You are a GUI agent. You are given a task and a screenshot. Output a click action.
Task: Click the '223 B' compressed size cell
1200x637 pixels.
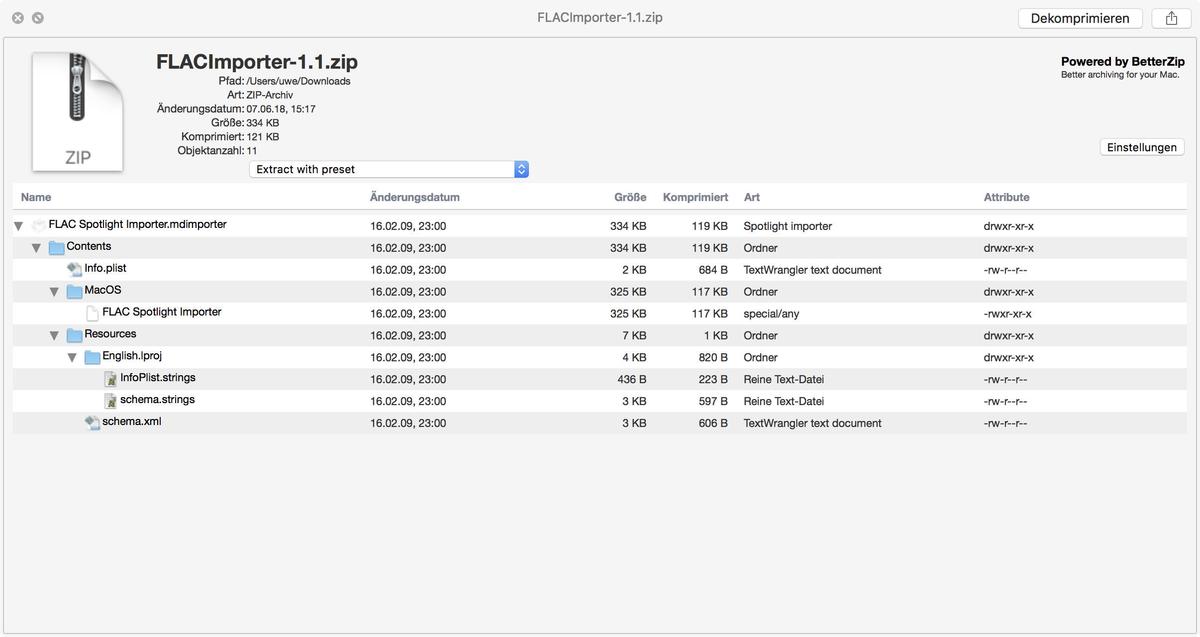click(x=713, y=380)
